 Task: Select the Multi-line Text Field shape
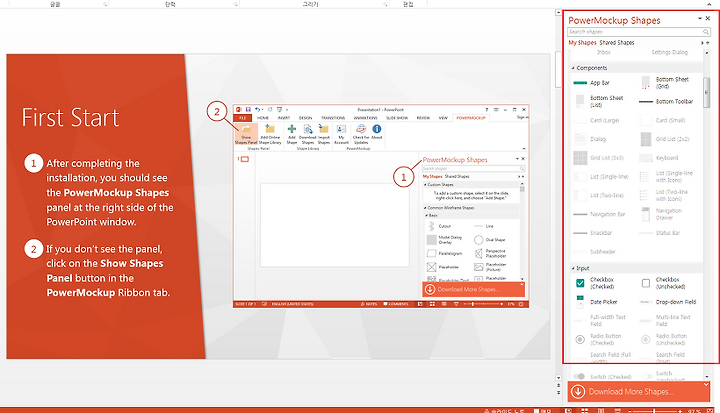tap(665, 321)
